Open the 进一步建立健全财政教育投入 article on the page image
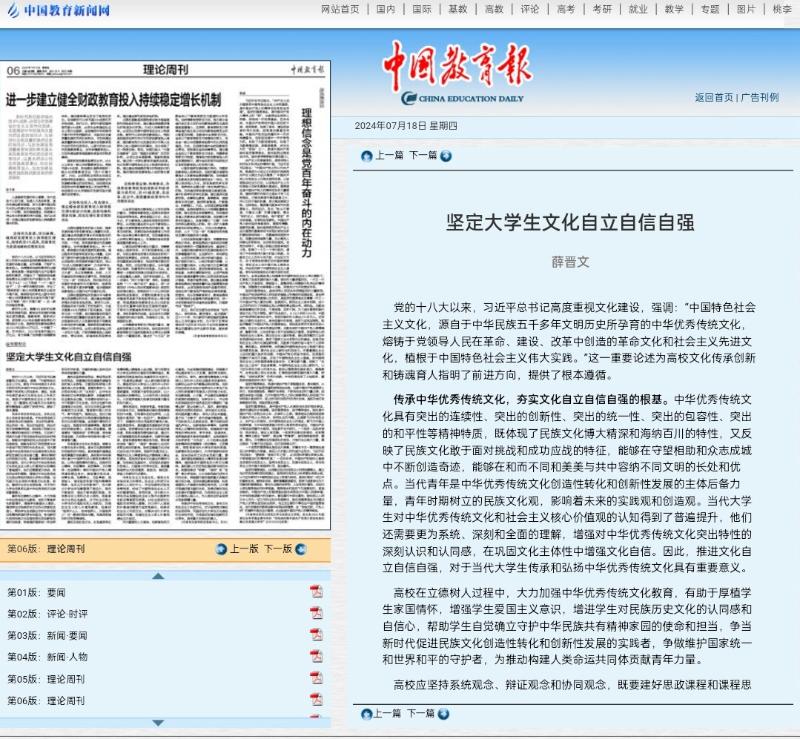The width and height of the screenshot is (800, 739). click(x=114, y=99)
